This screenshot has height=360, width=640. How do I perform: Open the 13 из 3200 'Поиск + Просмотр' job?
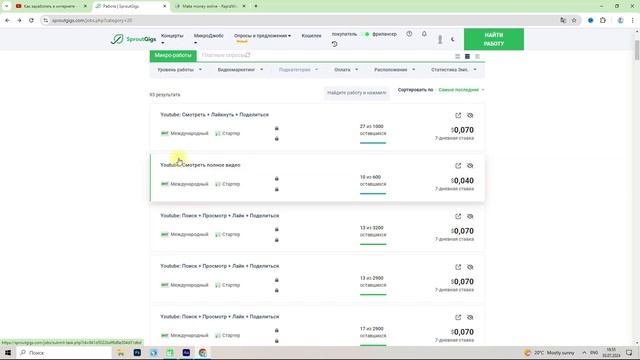point(220,216)
